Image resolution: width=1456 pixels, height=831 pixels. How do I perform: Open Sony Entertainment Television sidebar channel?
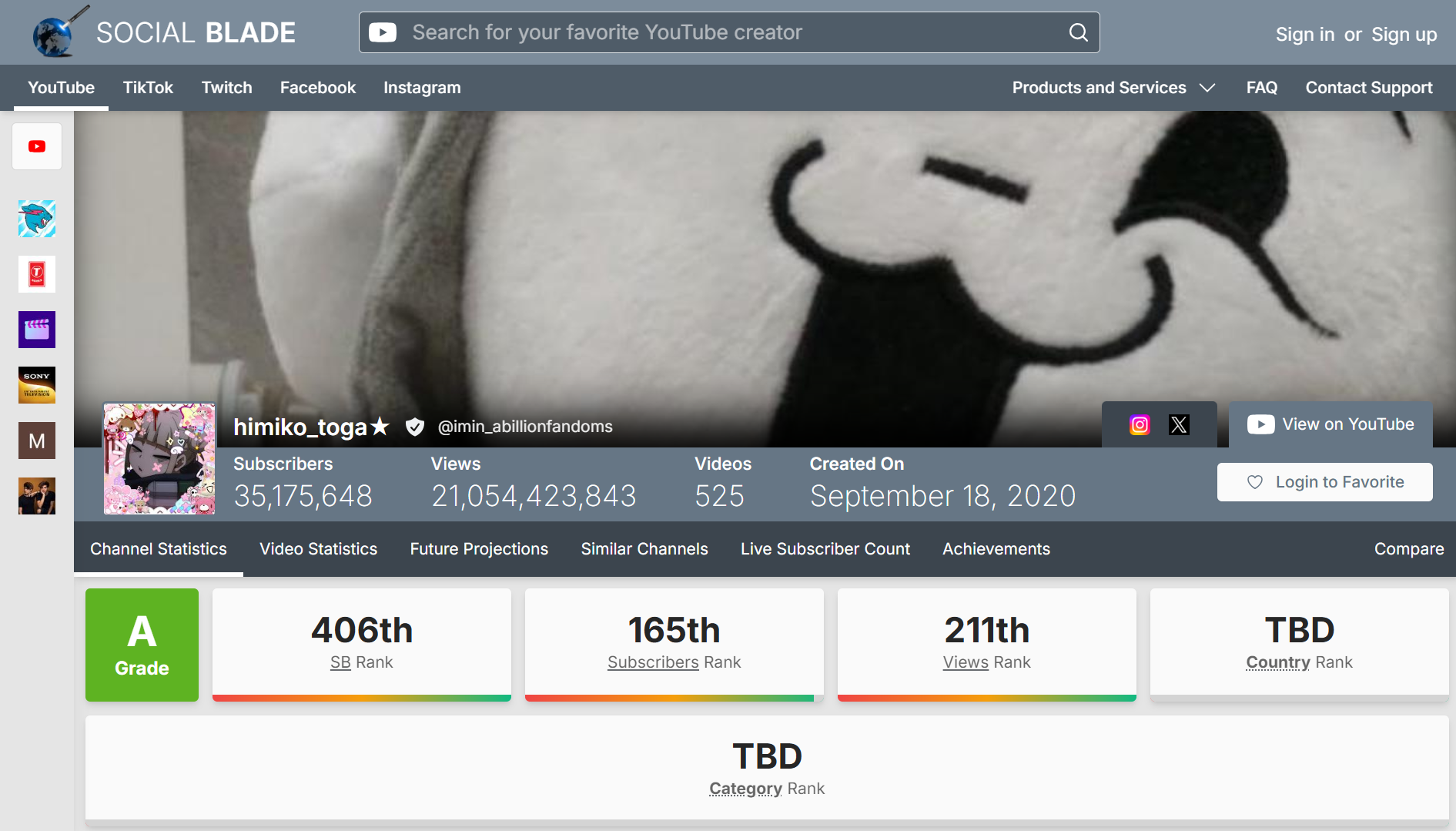[x=37, y=385]
